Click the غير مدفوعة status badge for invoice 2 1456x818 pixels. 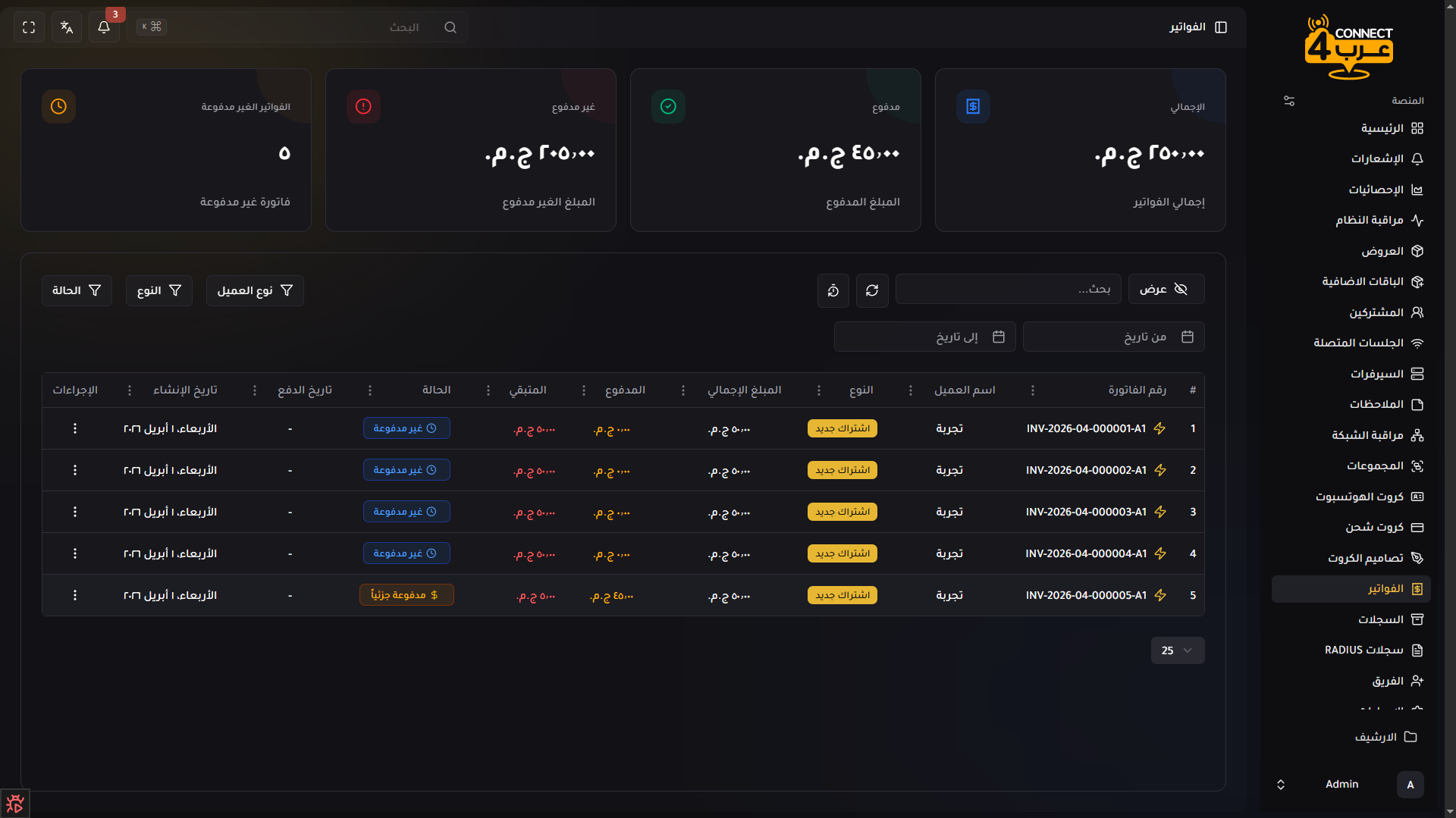click(406, 470)
